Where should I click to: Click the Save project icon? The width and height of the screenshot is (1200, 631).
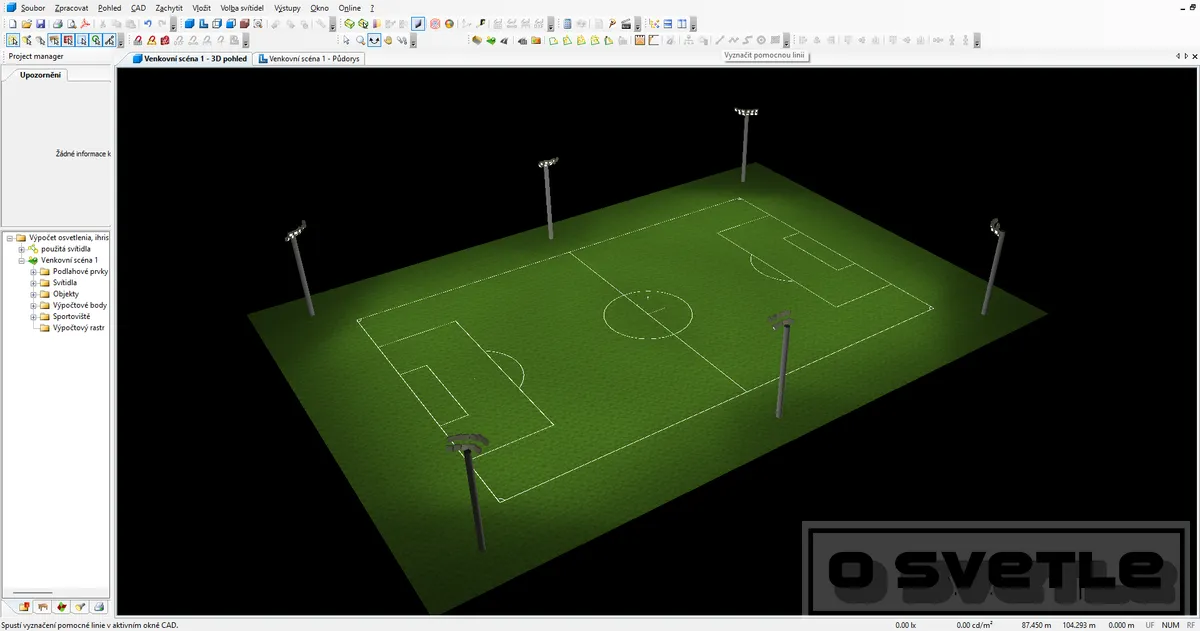[x=40, y=23]
